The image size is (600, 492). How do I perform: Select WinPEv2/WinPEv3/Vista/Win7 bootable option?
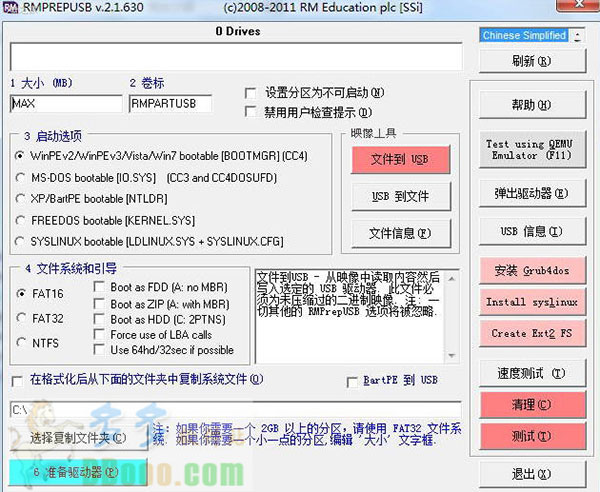click(x=20, y=156)
